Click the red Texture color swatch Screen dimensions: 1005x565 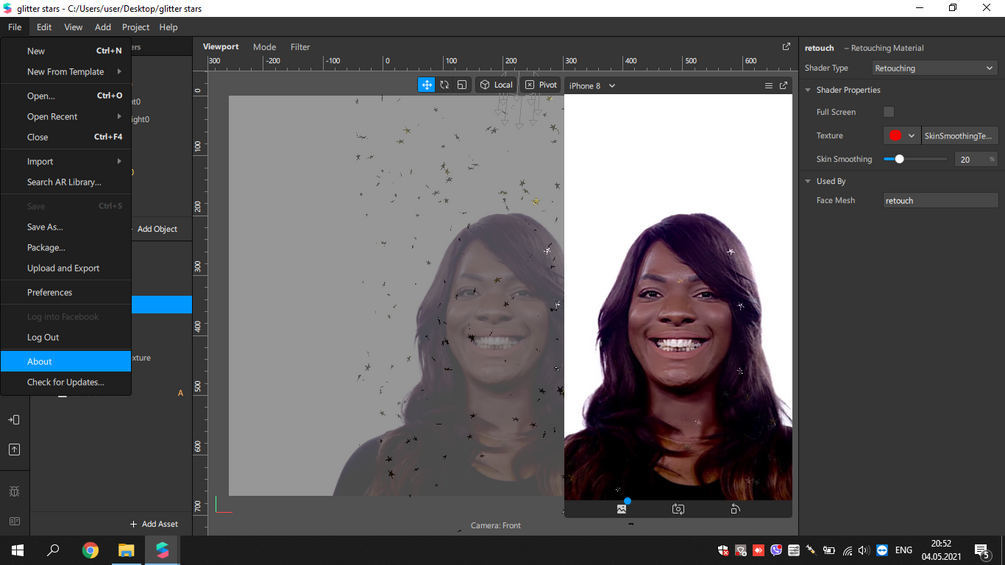point(895,136)
